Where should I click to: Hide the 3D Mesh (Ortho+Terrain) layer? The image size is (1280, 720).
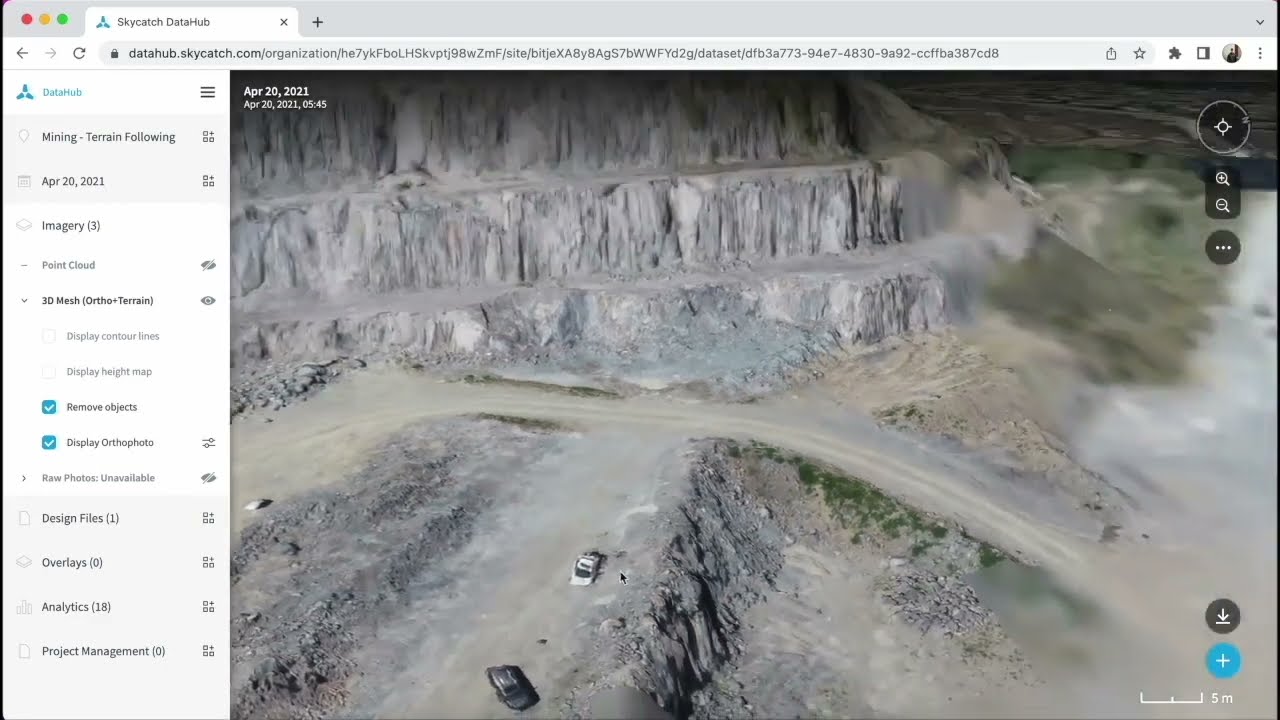pyautogui.click(x=208, y=300)
